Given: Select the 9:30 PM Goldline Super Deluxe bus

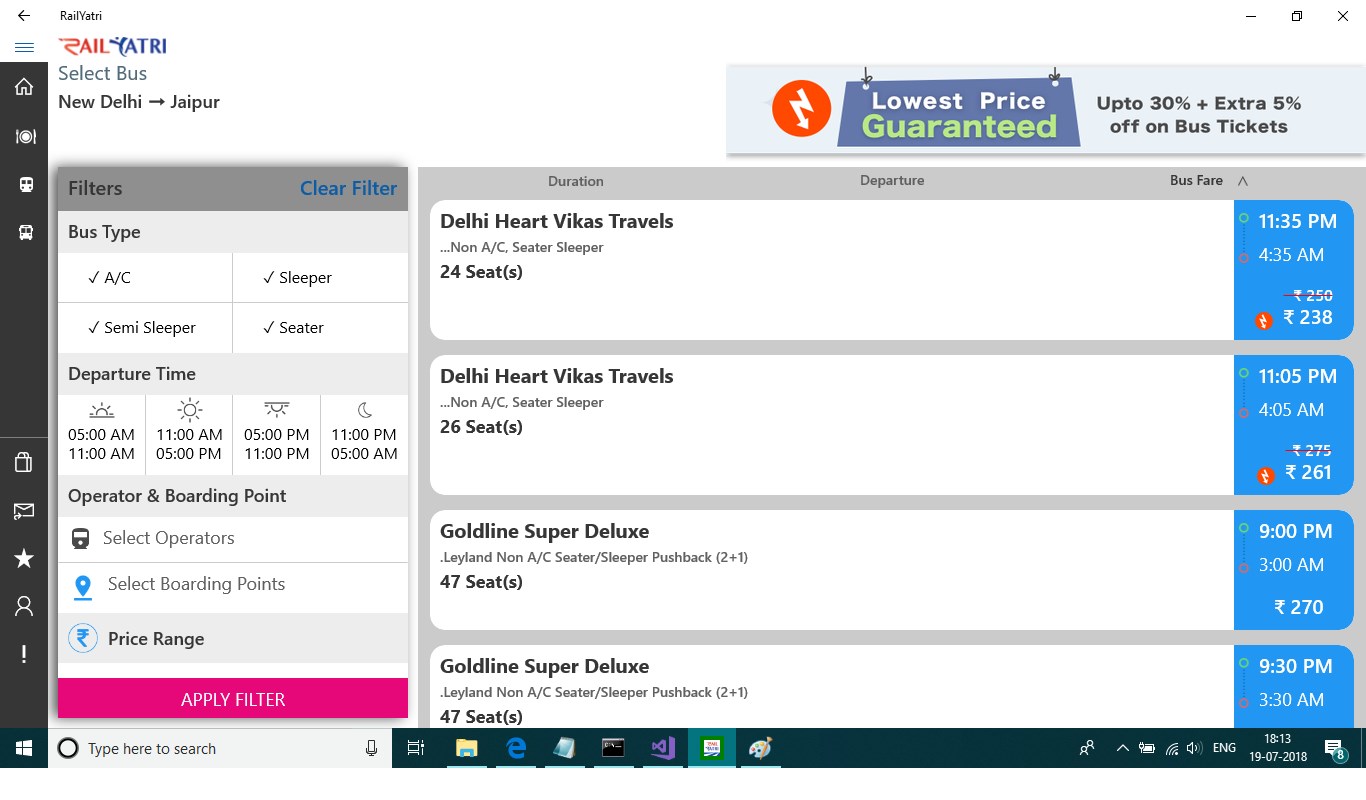Looking at the screenshot, I should point(892,687).
